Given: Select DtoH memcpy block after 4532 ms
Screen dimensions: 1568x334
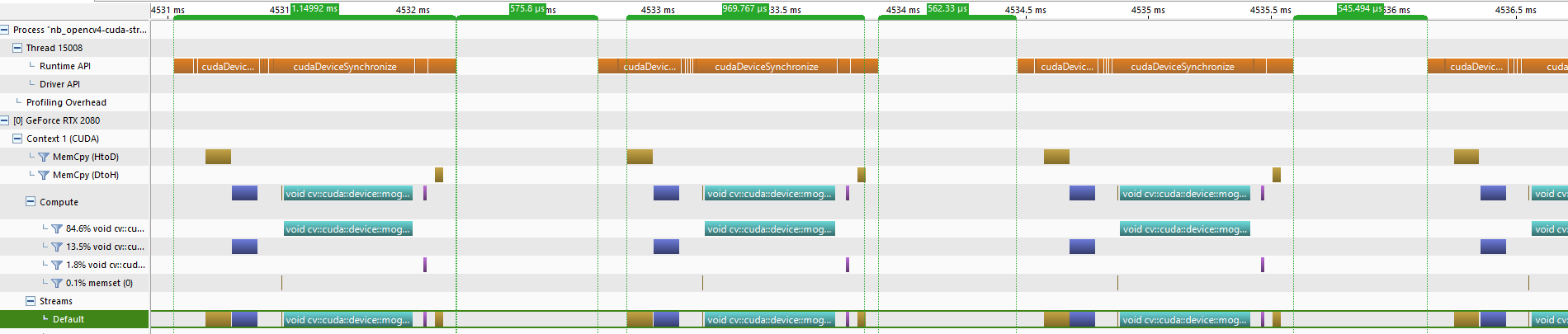Looking at the screenshot, I should 439,175.
